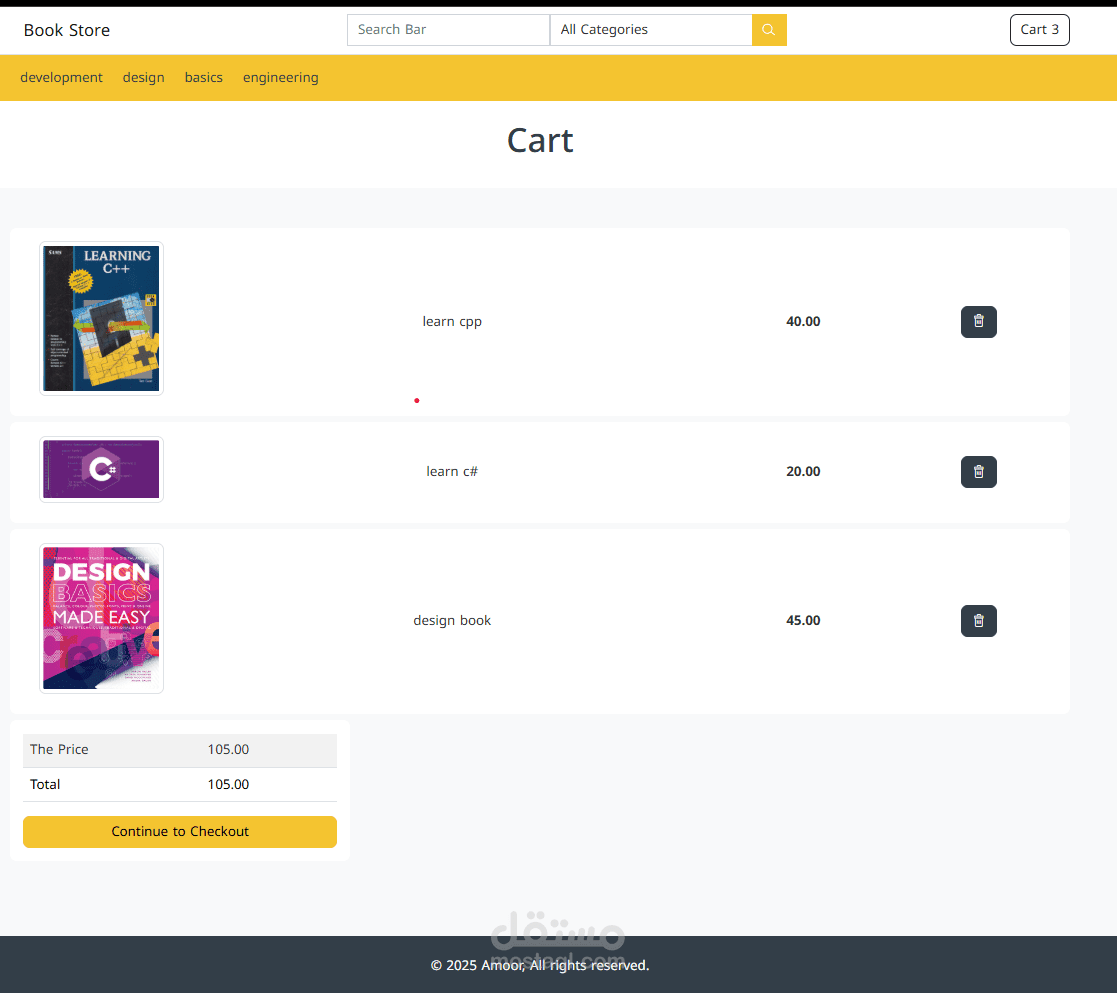Screen dimensions: 1117x993
Task: Click the 45.00 price value
Action: tap(803, 620)
